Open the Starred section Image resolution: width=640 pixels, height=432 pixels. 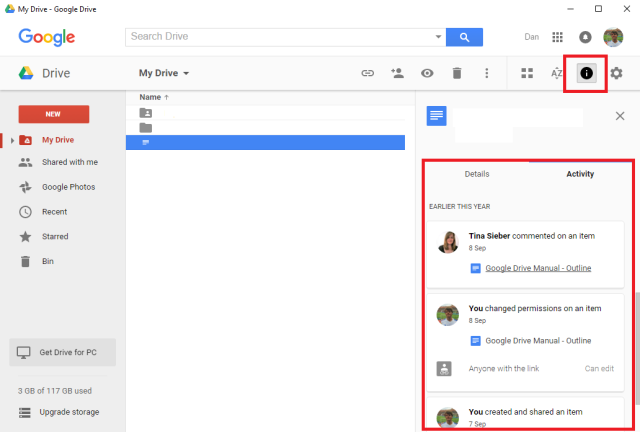coord(55,236)
